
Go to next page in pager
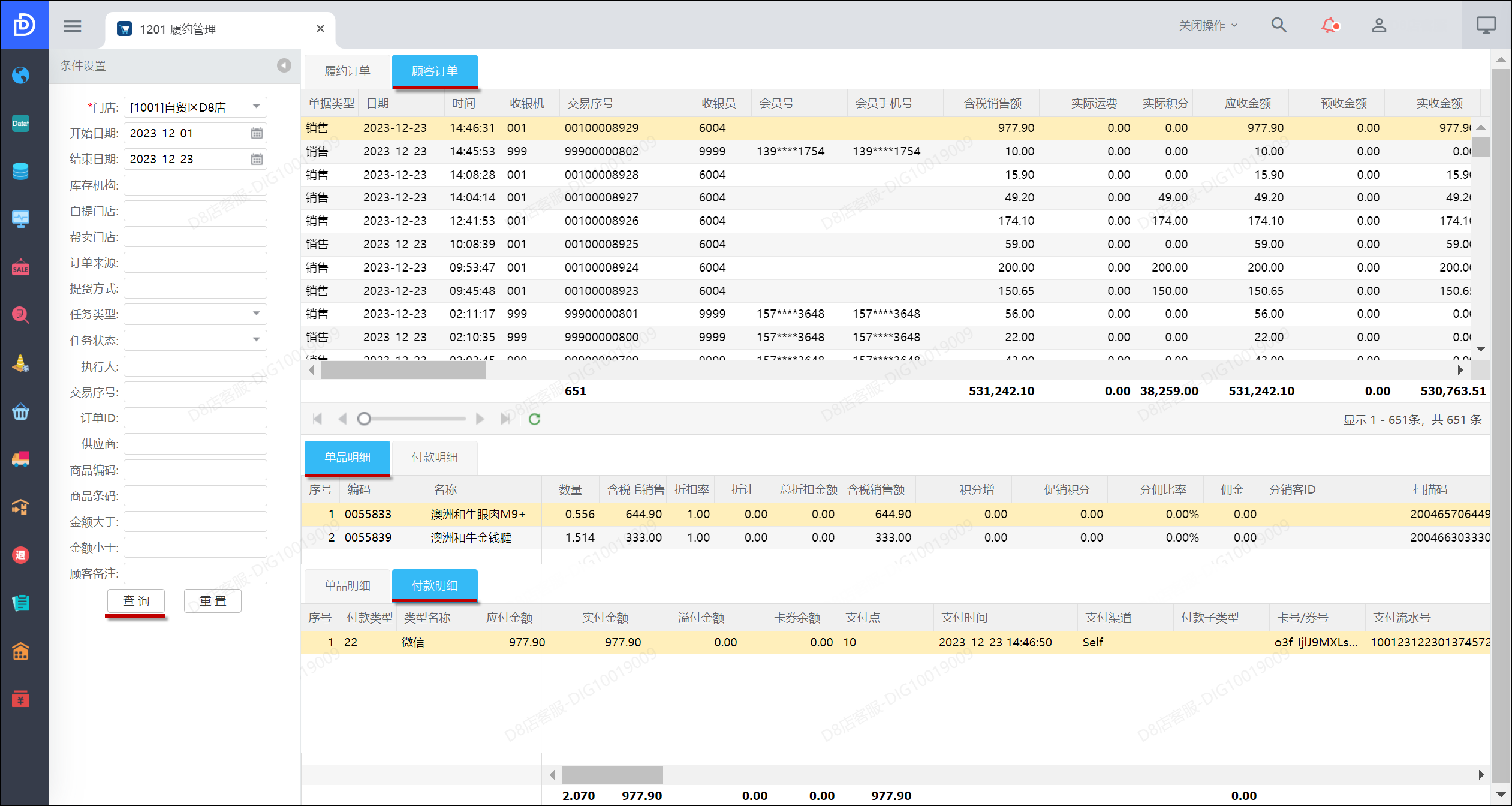[480, 419]
